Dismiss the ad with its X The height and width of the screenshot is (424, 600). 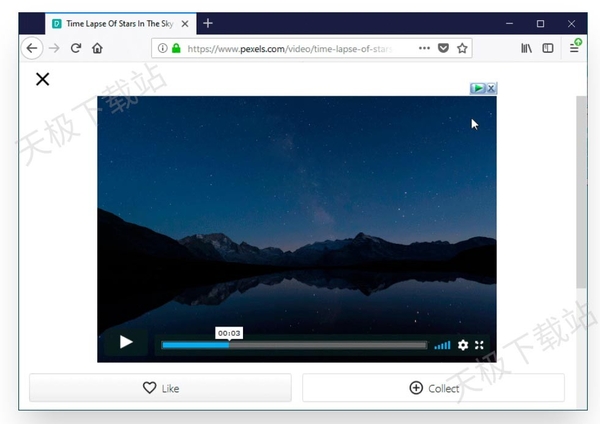click(491, 88)
